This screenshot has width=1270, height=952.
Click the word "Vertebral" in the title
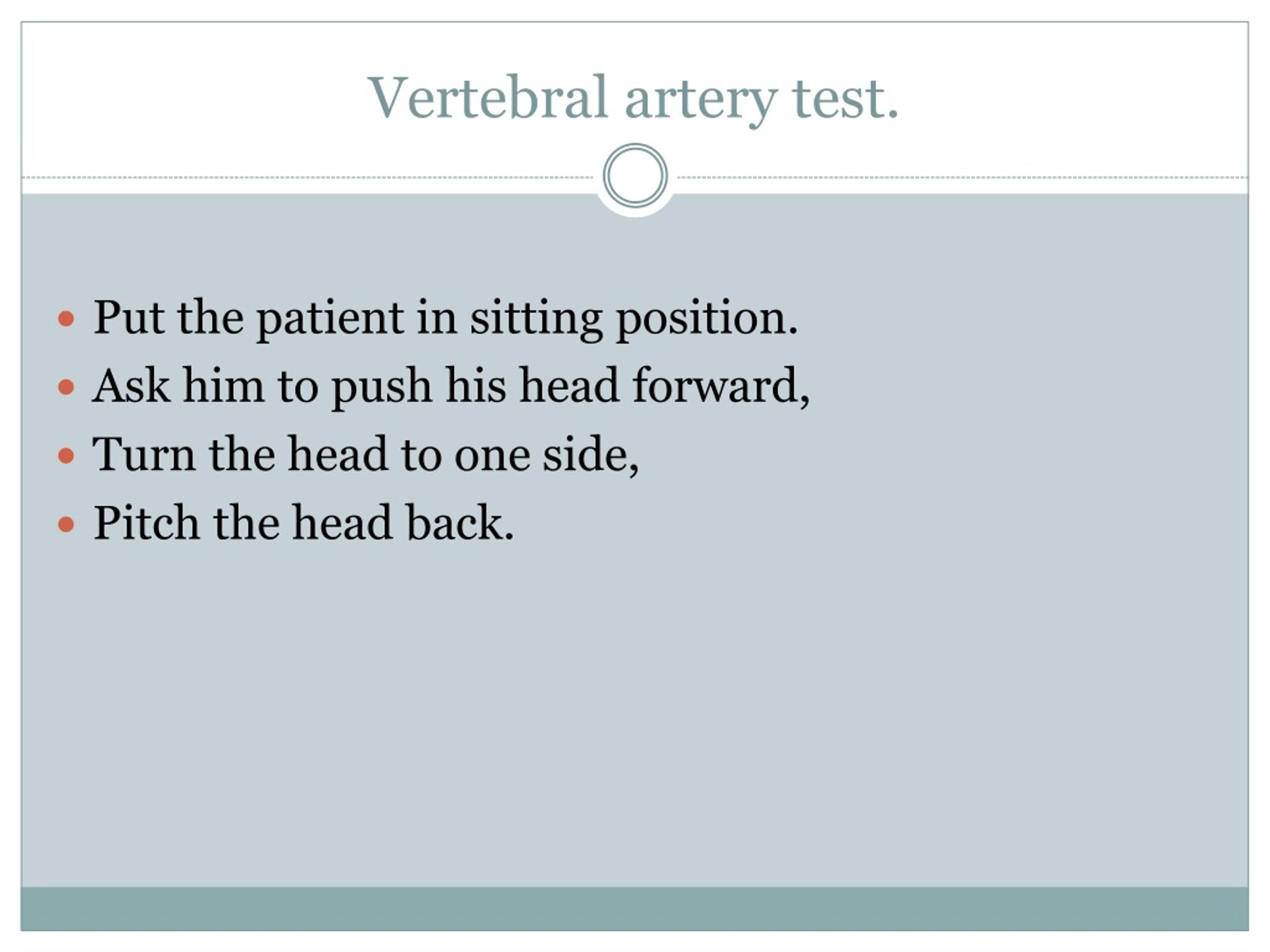(488, 98)
